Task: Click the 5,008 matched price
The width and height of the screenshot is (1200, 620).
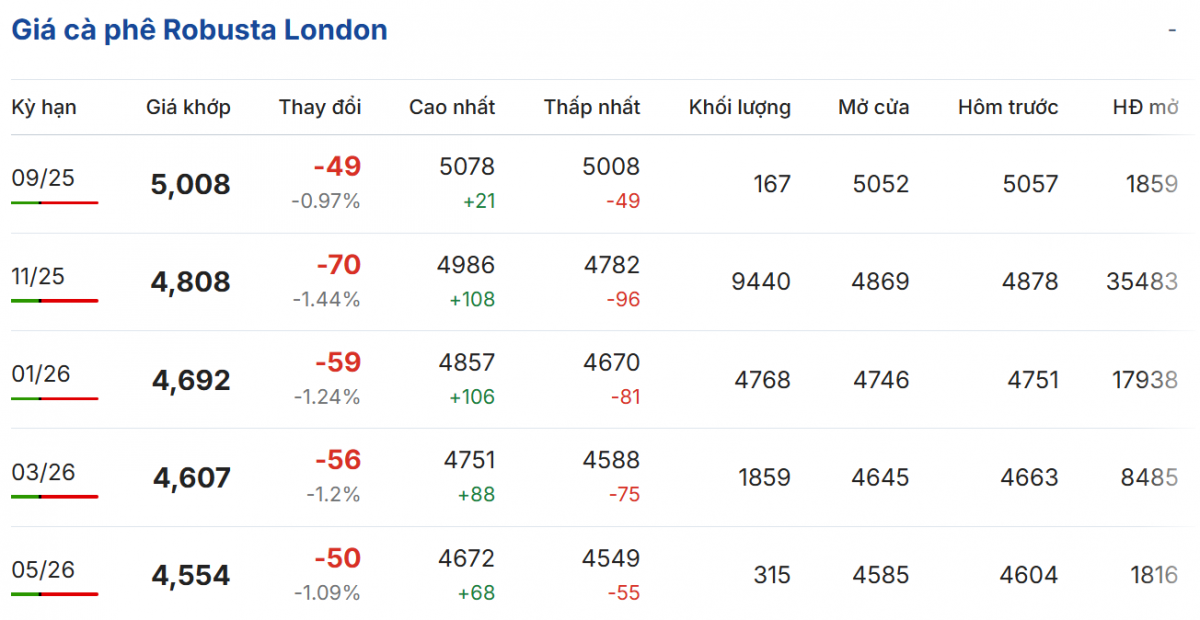Action: (x=190, y=185)
